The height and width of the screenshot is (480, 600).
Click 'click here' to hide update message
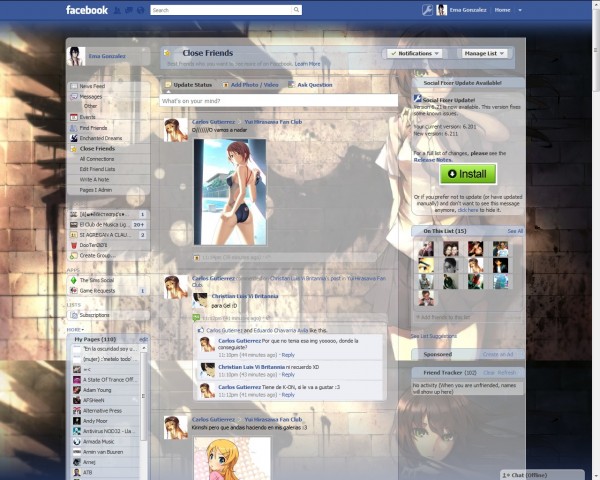coord(468,210)
